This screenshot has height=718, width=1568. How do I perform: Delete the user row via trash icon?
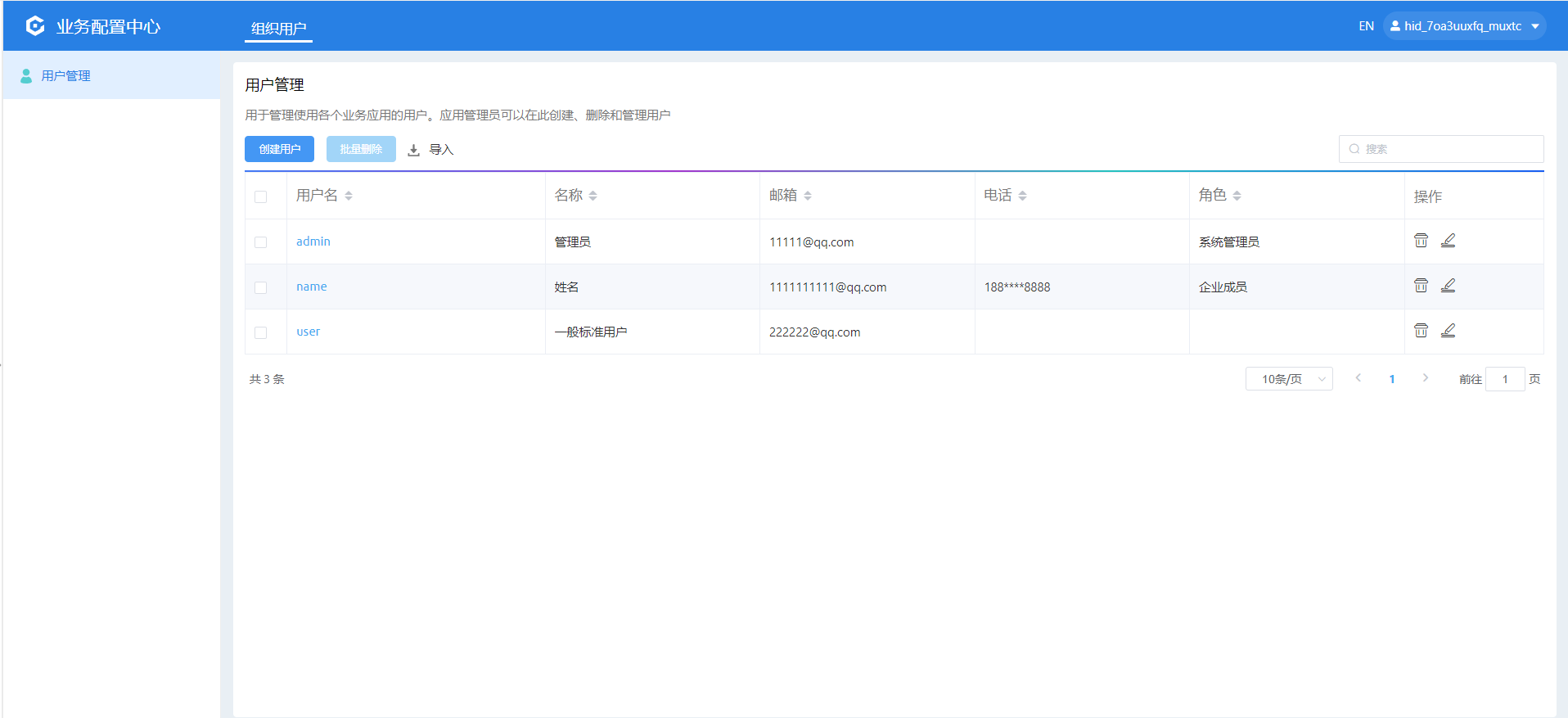tap(1421, 331)
